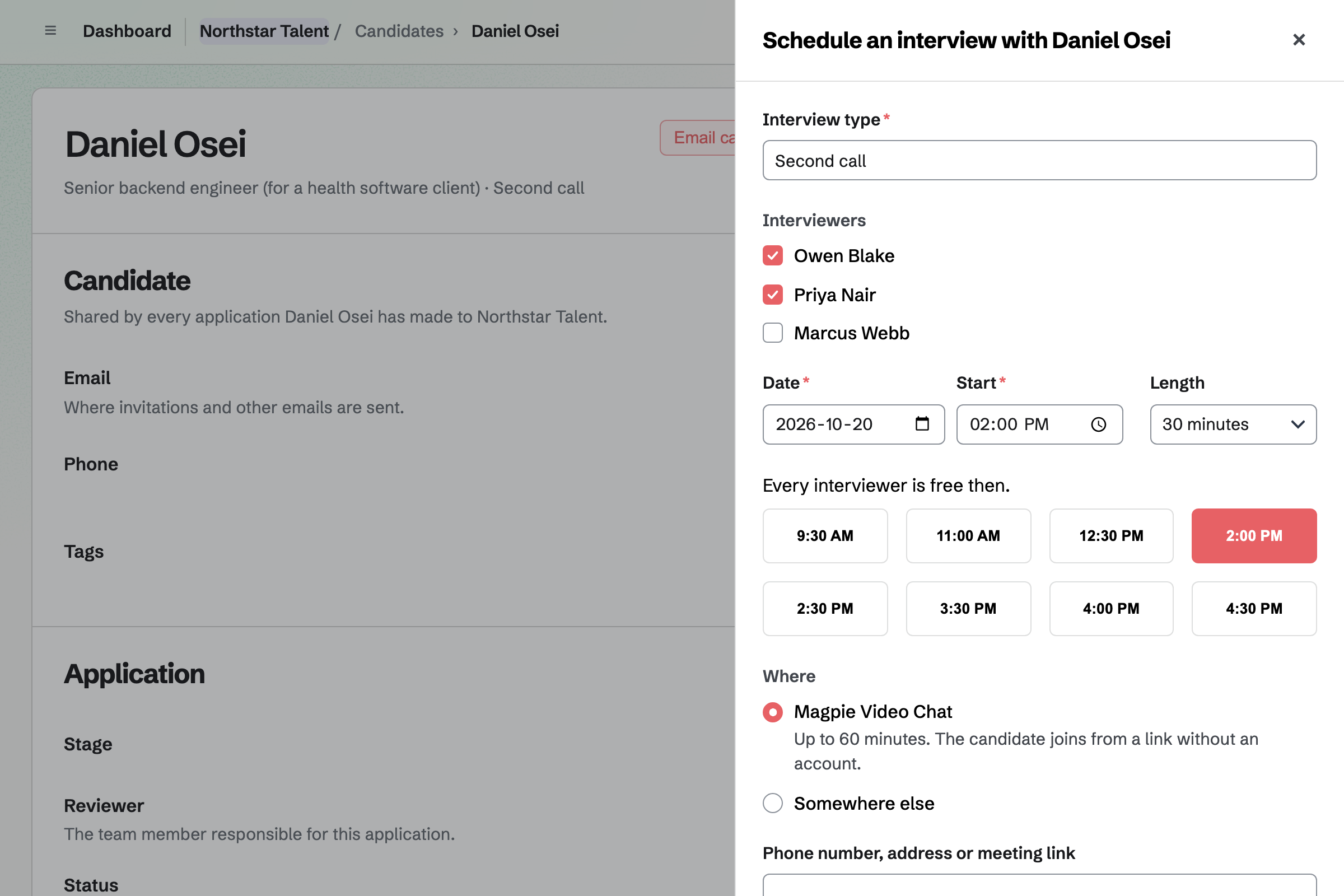
Task: Click the 'Up to 60 minutes' description text
Action: pyautogui.click(x=1026, y=752)
